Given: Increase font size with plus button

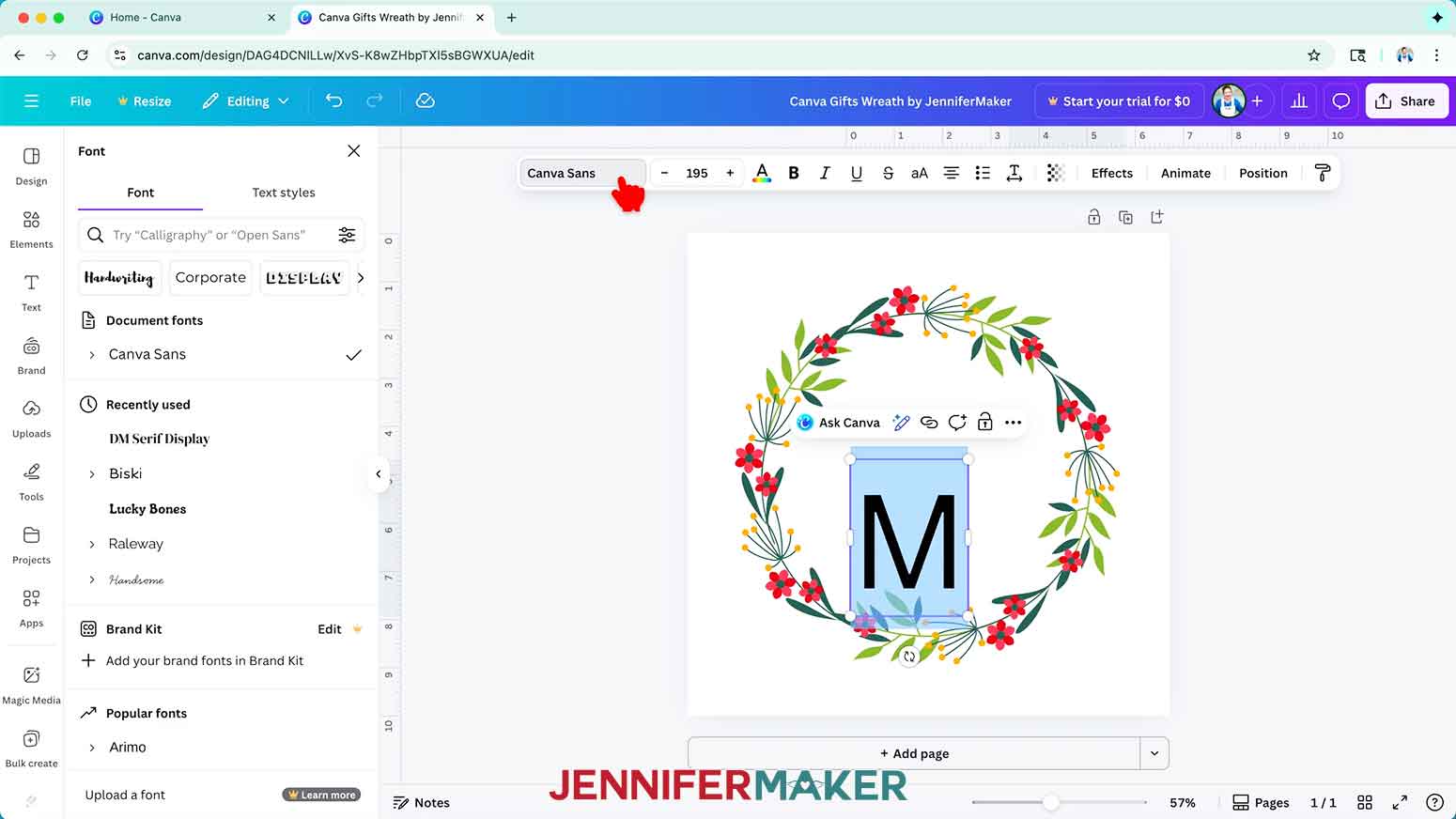Looking at the screenshot, I should coord(730,173).
